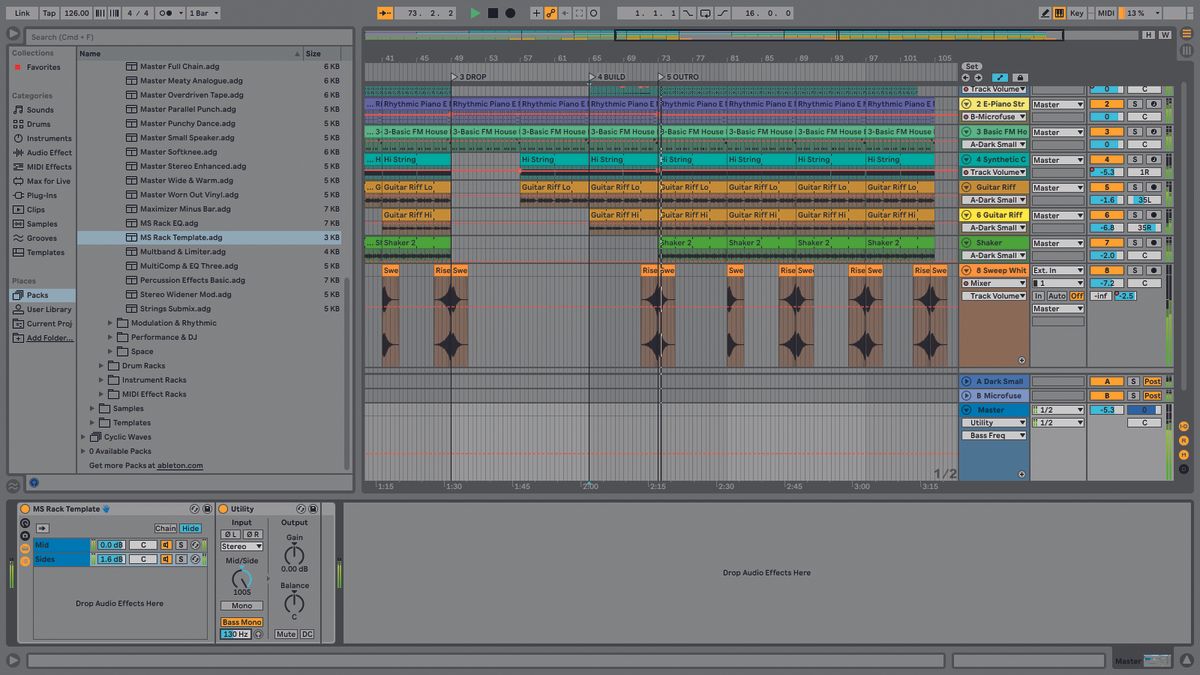This screenshot has width=1200, height=675.
Task: Open Packs under Places
Action: (x=37, y=295)
